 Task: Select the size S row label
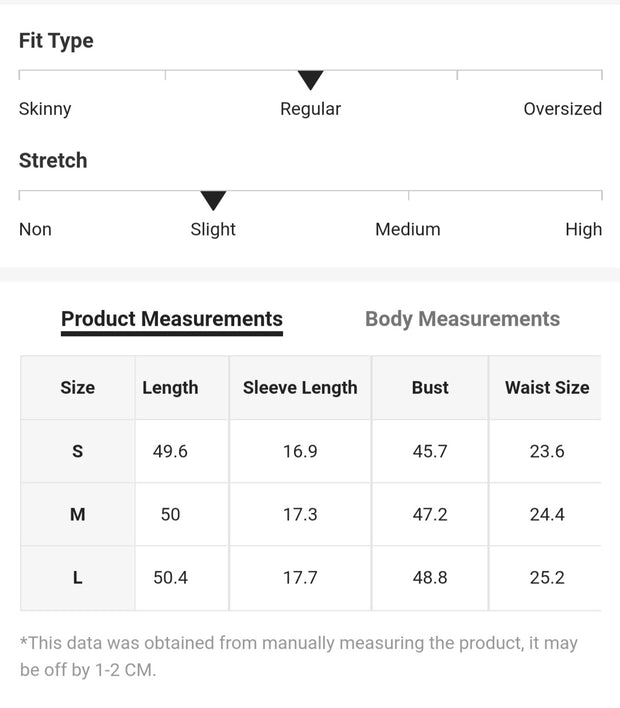tap(78, 451)
